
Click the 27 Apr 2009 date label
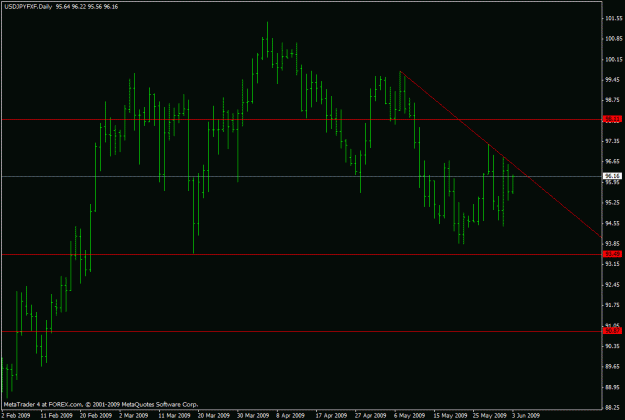370,415
